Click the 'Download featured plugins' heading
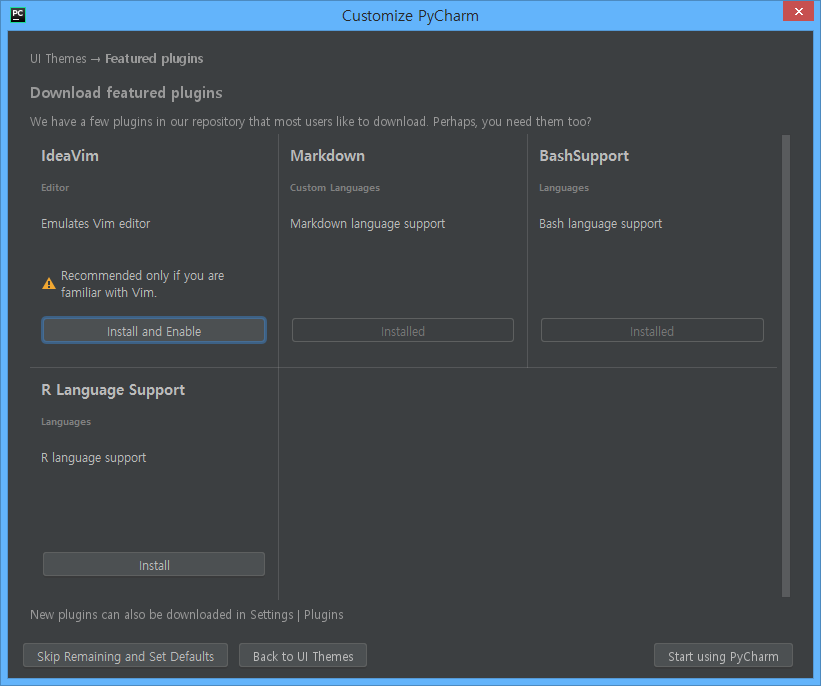This screenshot has height=686, width=821. pos(126,93)
